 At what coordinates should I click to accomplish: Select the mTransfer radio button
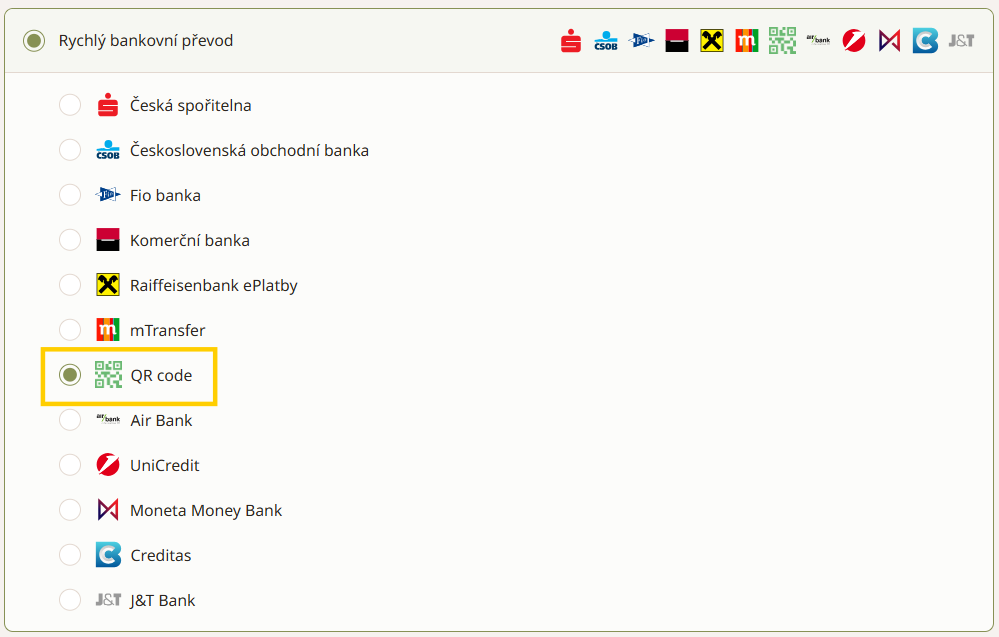[x=70, y=330]
